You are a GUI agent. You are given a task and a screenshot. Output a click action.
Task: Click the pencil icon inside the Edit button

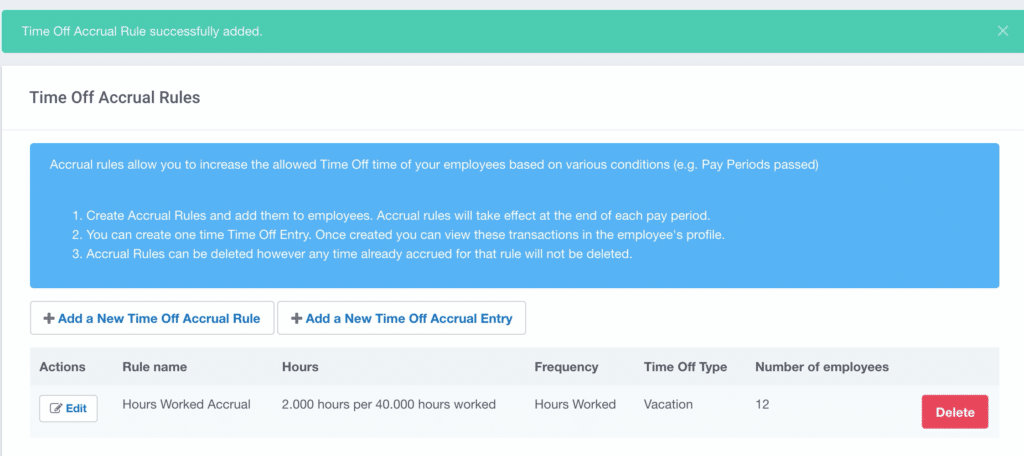56,408
